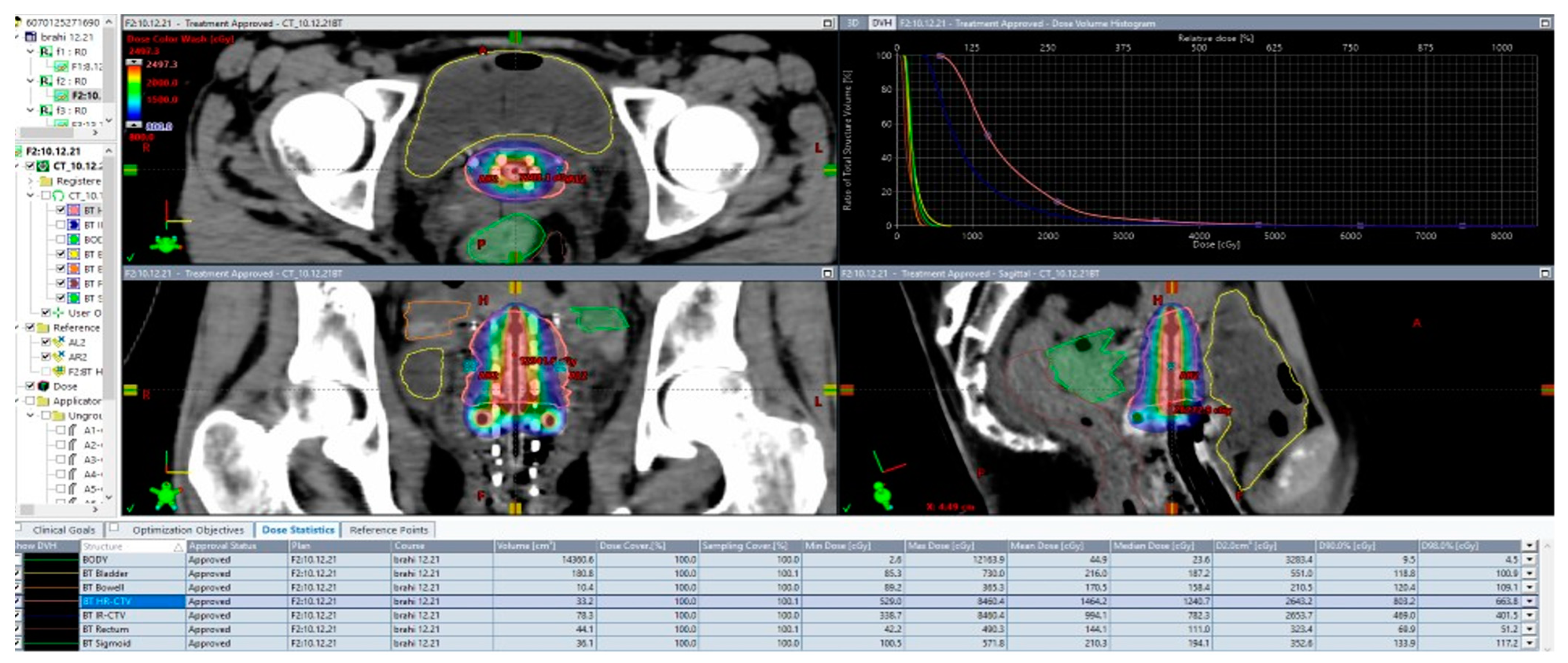Enable the A3 applicator checkbox
Viewport: 1568px width, 663px height.
pyautogui.click(x=60, y=459)
